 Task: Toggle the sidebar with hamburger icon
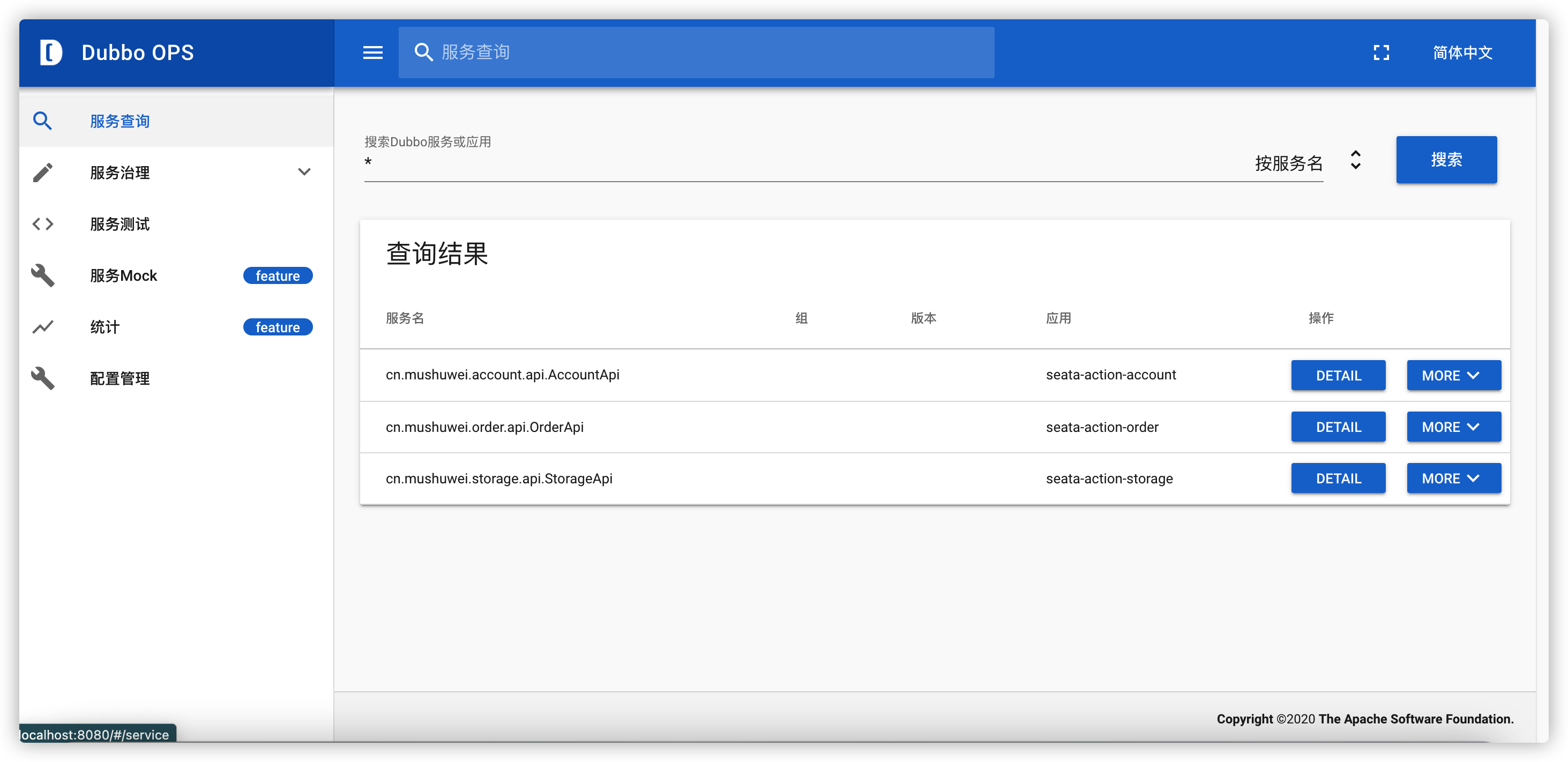[x=372, y=53]
